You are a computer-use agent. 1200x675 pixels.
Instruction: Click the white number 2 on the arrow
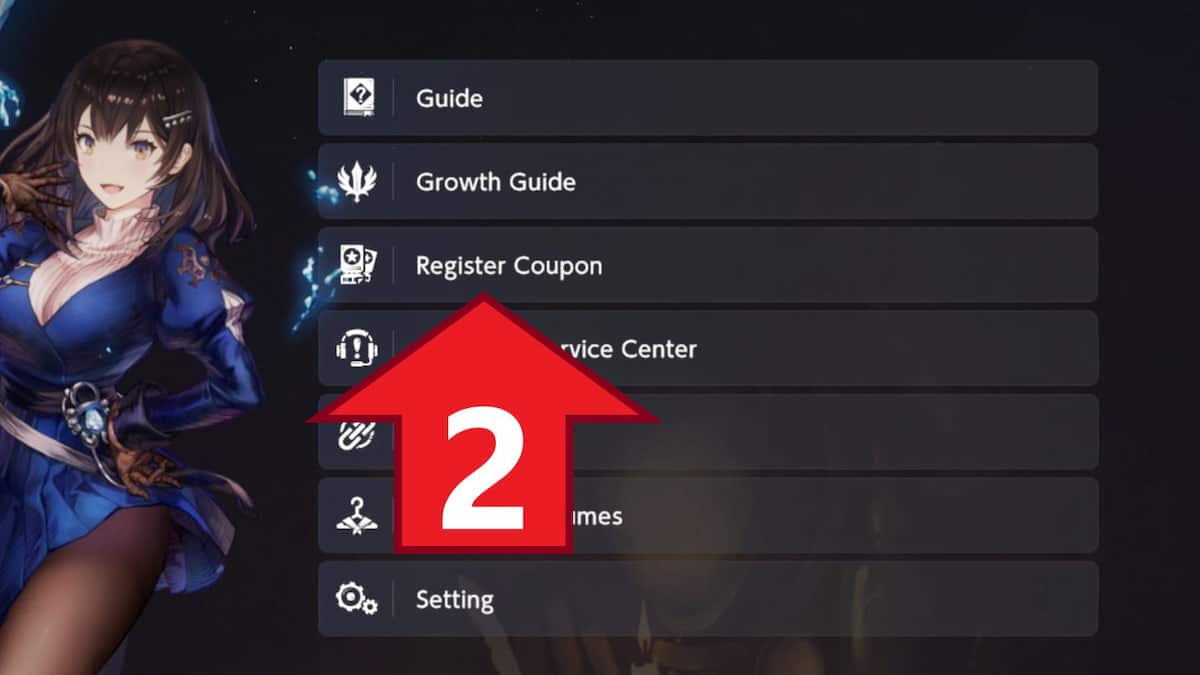[x=485, y=469]
